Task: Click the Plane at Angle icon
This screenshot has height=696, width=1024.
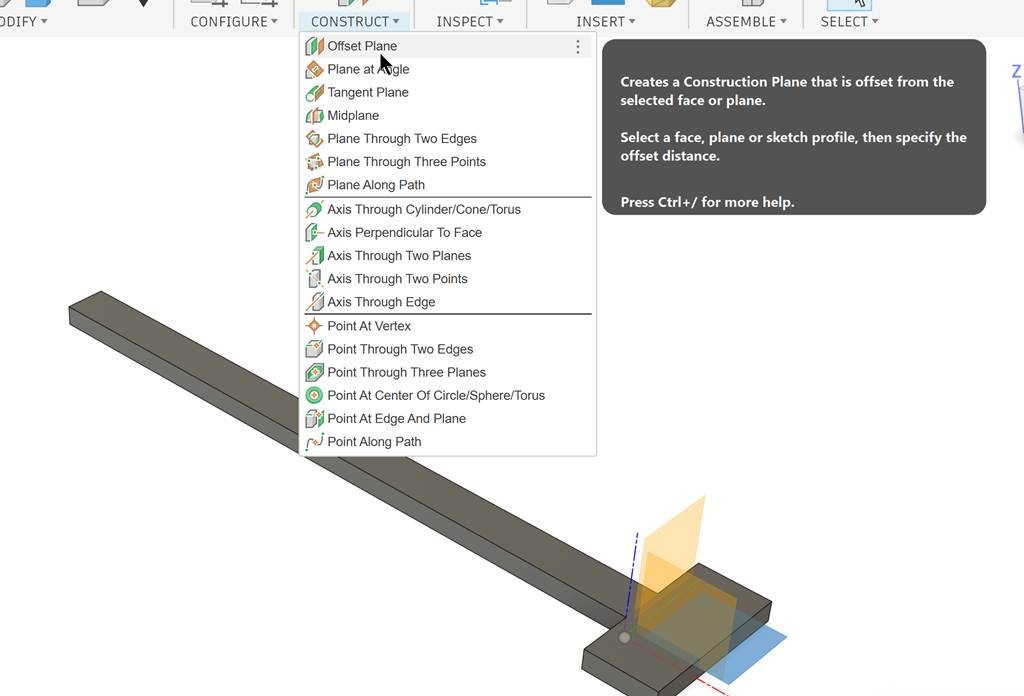Action: point(314,69)
